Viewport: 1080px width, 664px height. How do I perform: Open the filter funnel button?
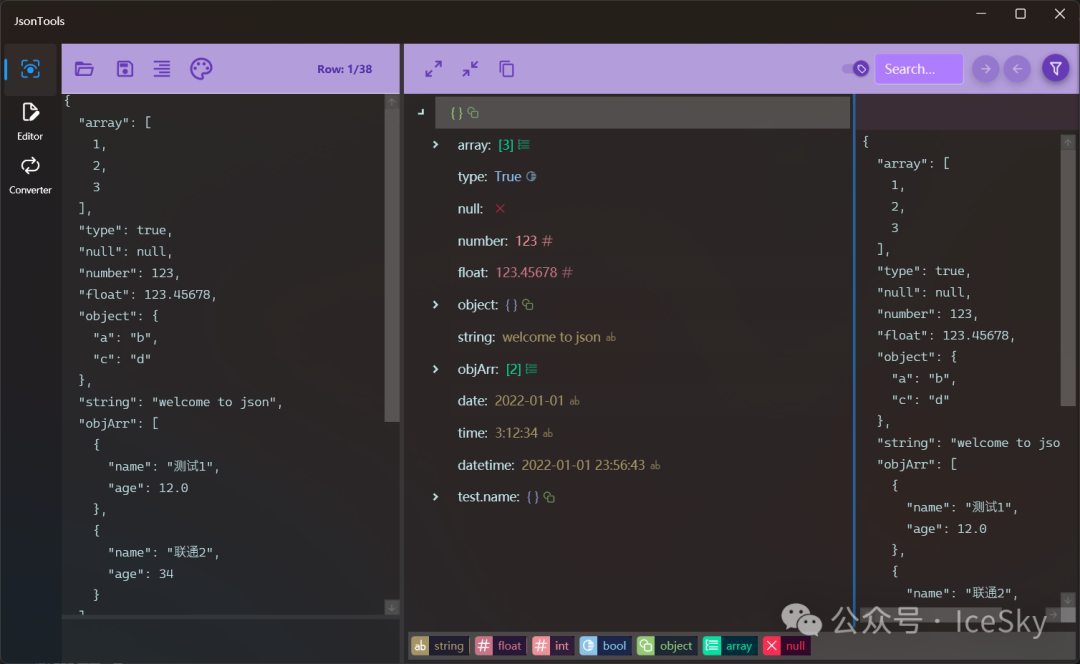pos(1055,69)
